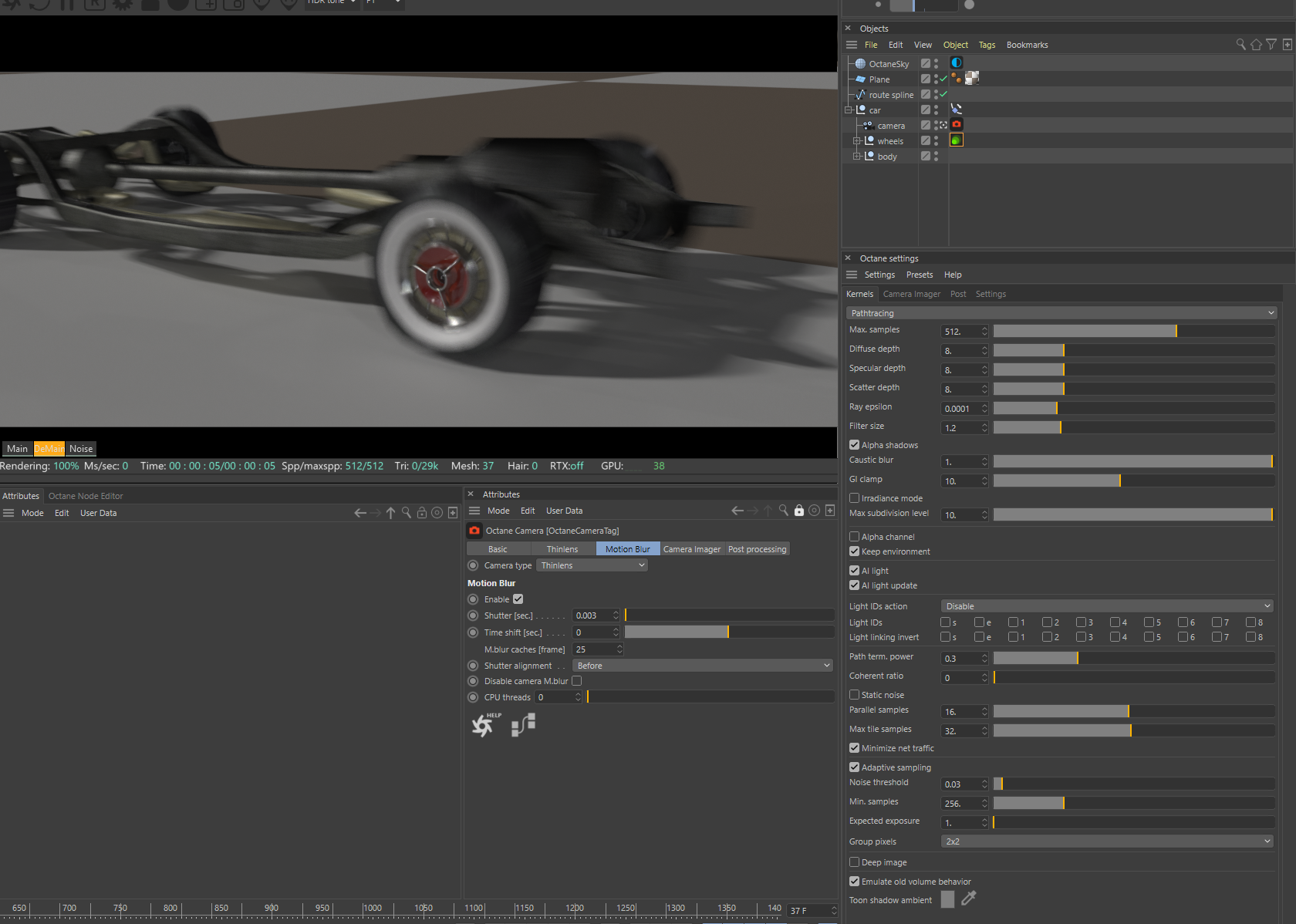Click the Octane help icon below CPU threads

pyautogui.click(x=486, y=725)
